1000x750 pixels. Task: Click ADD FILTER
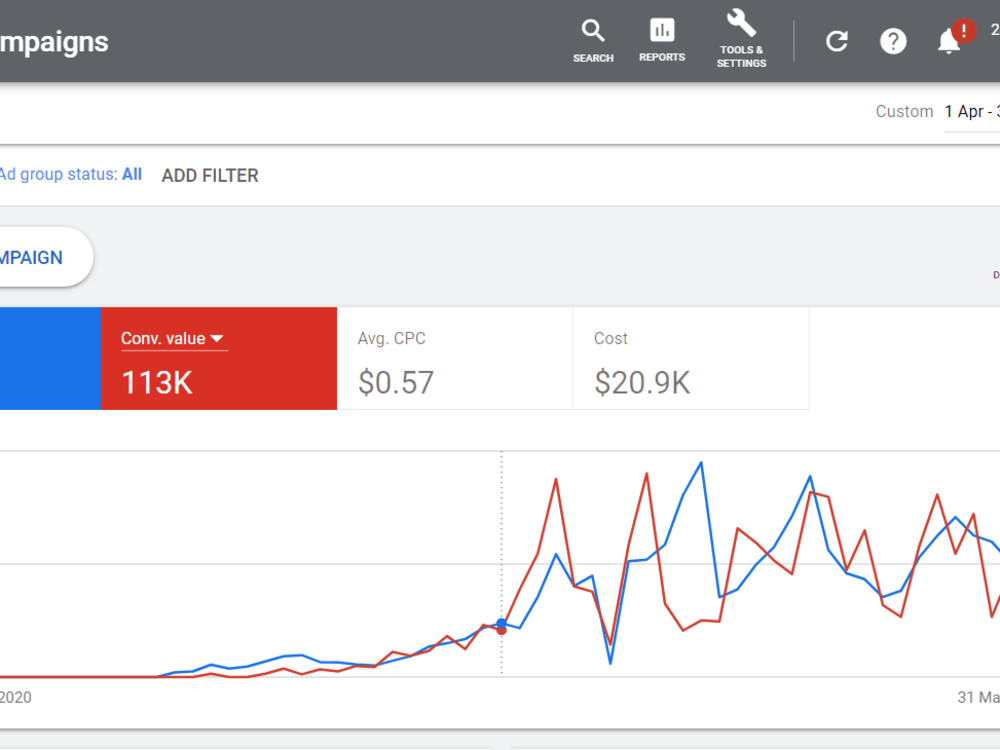[x=210, y=175]
